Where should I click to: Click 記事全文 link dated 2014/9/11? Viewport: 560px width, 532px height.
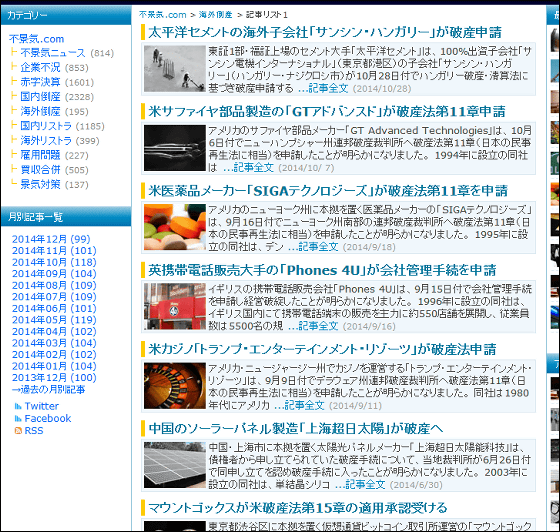click(x=299, y=405)
